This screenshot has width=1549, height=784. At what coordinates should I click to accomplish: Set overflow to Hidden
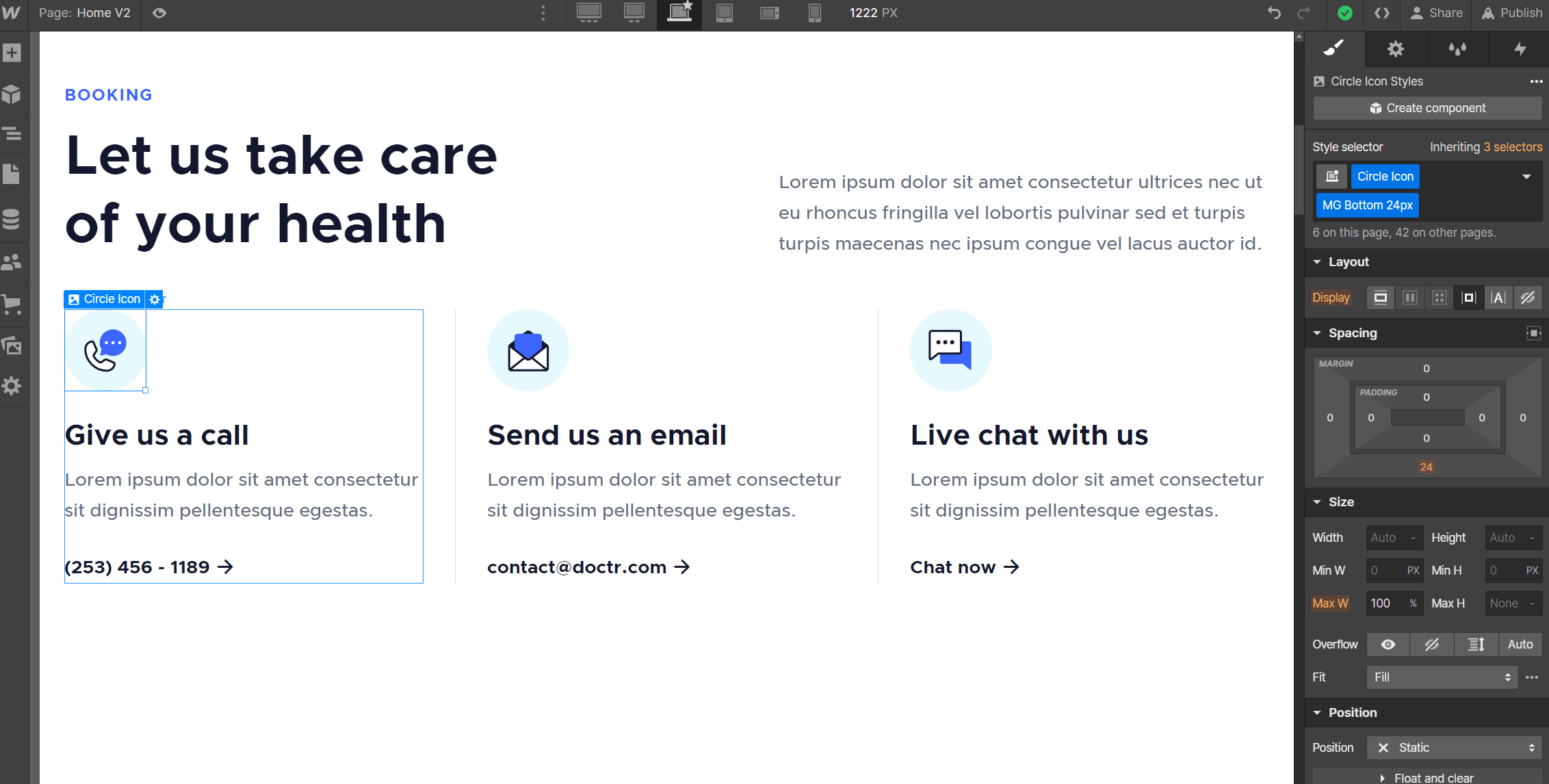pyautogui.click(x=1432, y=644)
